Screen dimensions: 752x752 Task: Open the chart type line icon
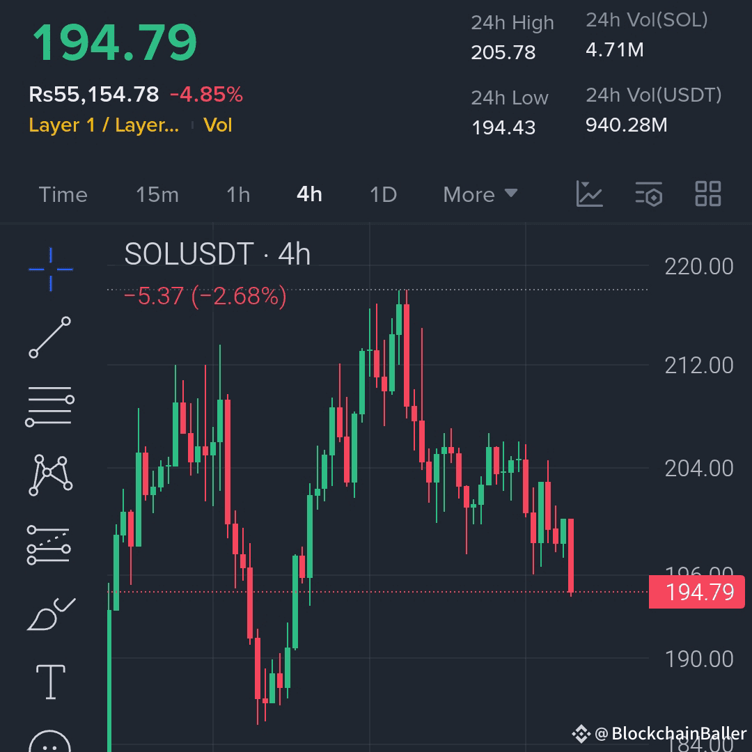(x=589, y=194)
